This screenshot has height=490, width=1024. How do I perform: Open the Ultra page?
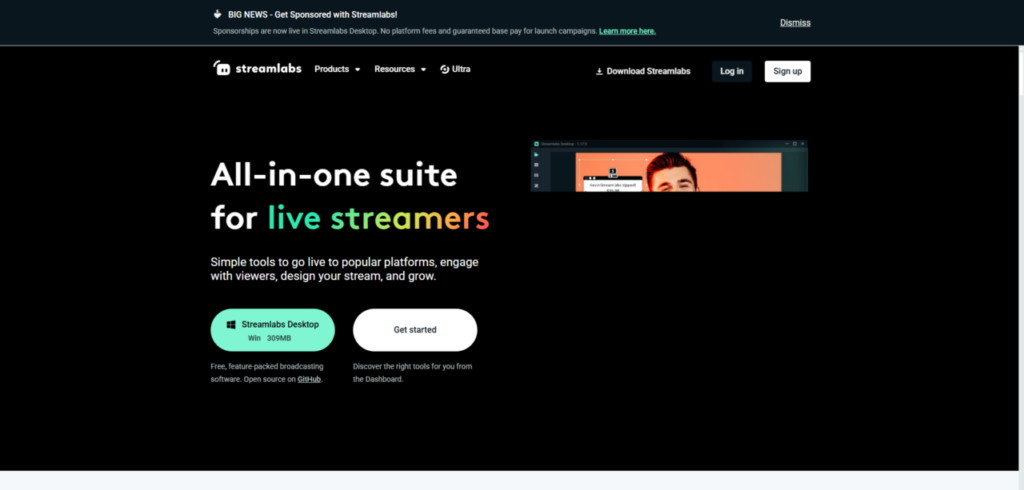tap(455, 69)
